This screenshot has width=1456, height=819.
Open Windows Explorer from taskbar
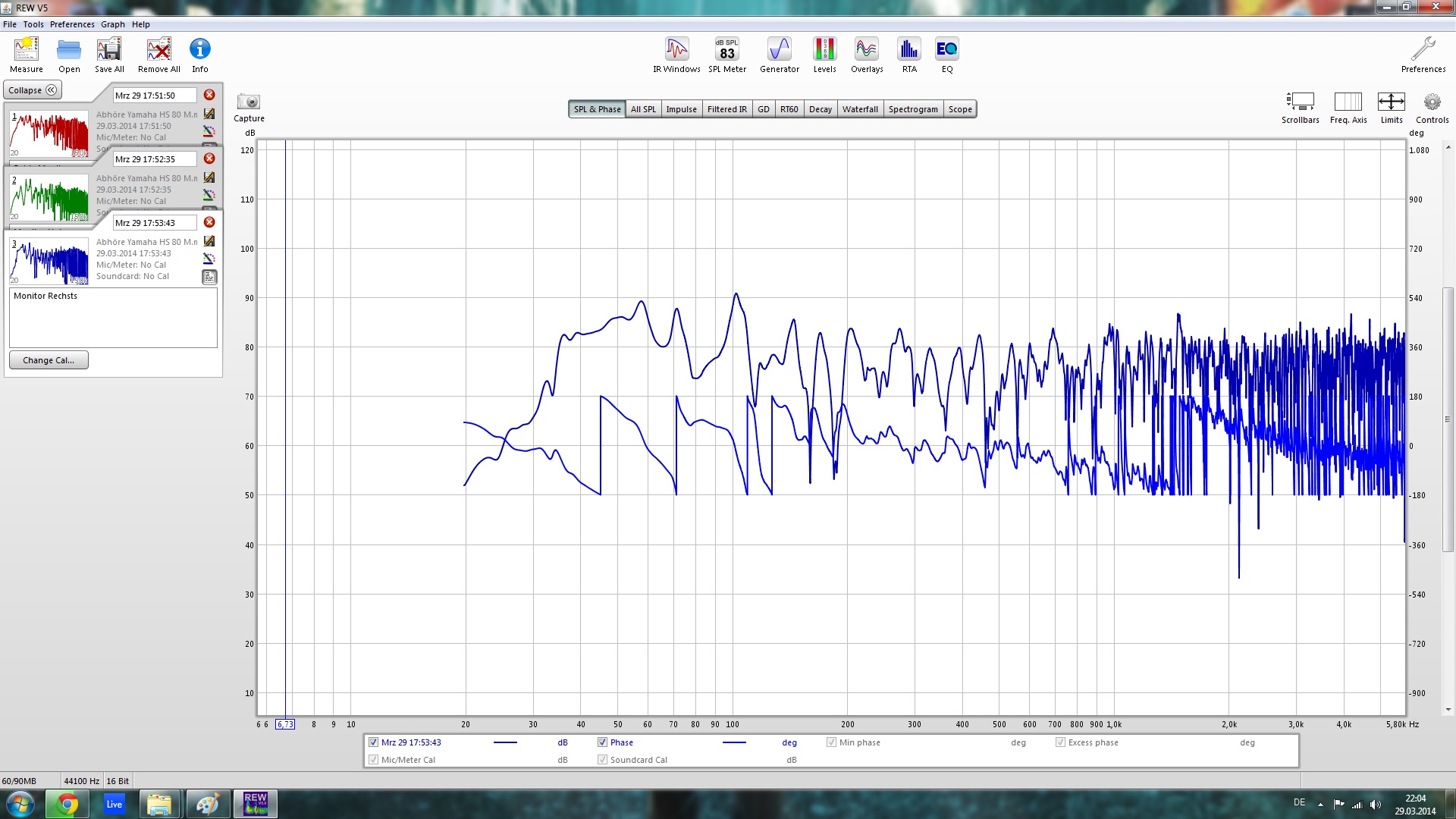159,804
